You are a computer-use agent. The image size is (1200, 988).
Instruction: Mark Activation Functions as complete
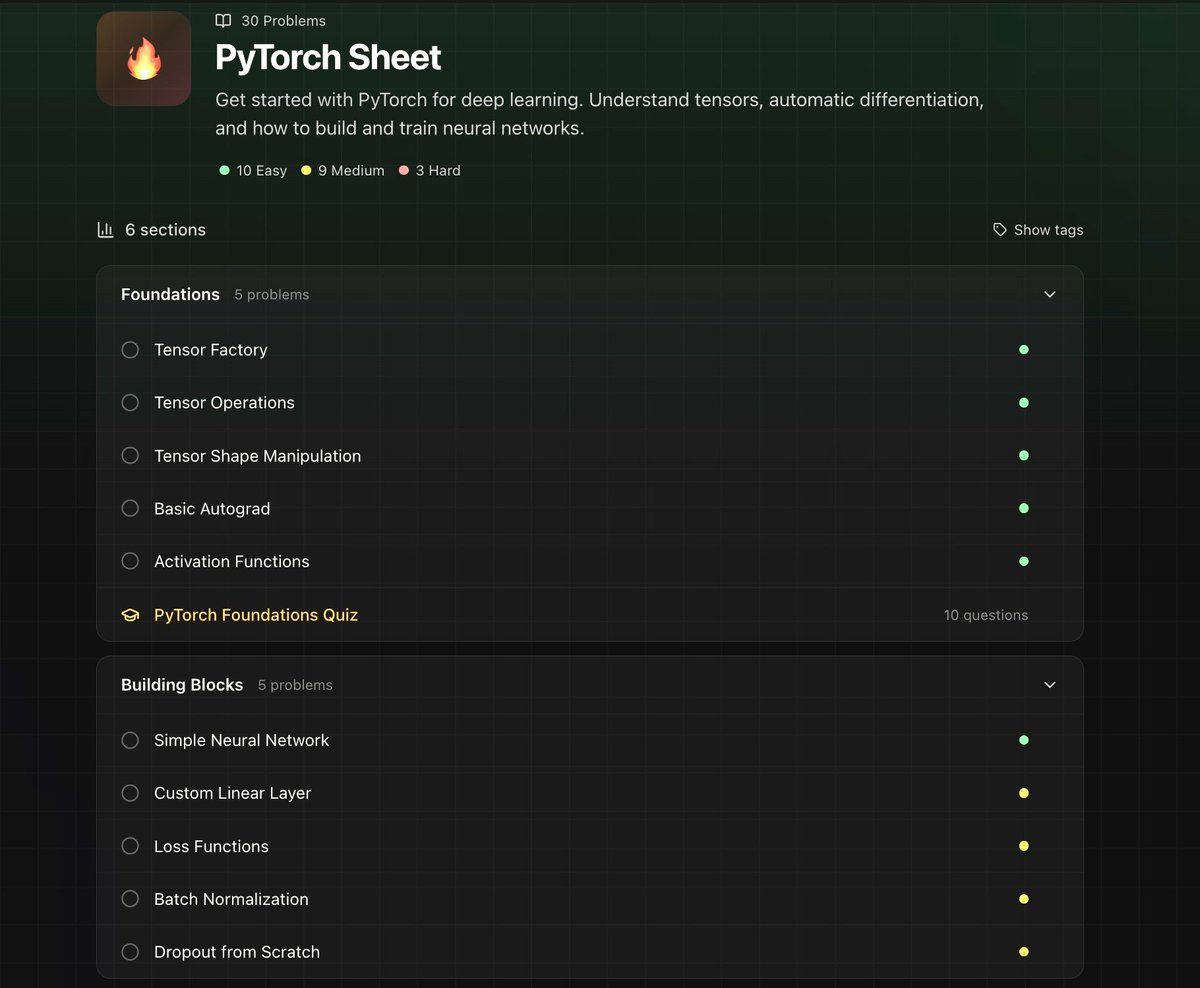(x=130, y=562)
